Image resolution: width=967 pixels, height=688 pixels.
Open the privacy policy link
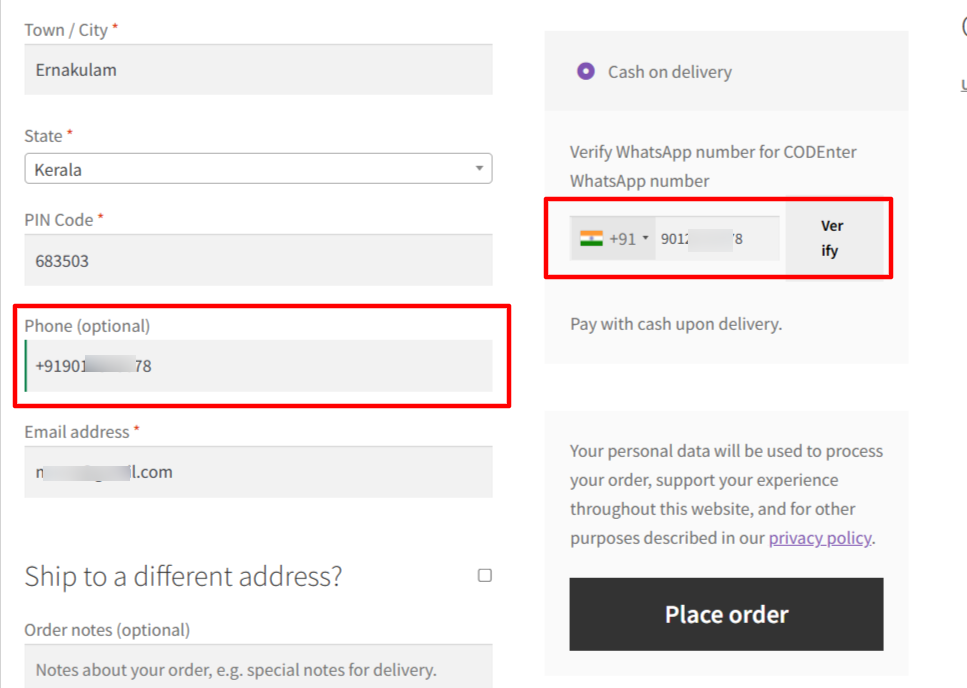pyautogui.click(x=820, y=538)
